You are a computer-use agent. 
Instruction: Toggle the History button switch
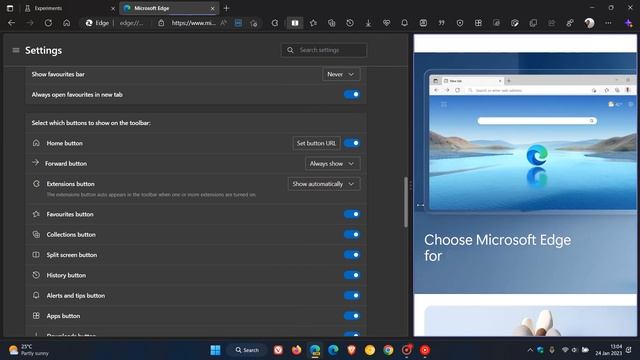coord(351,275)
